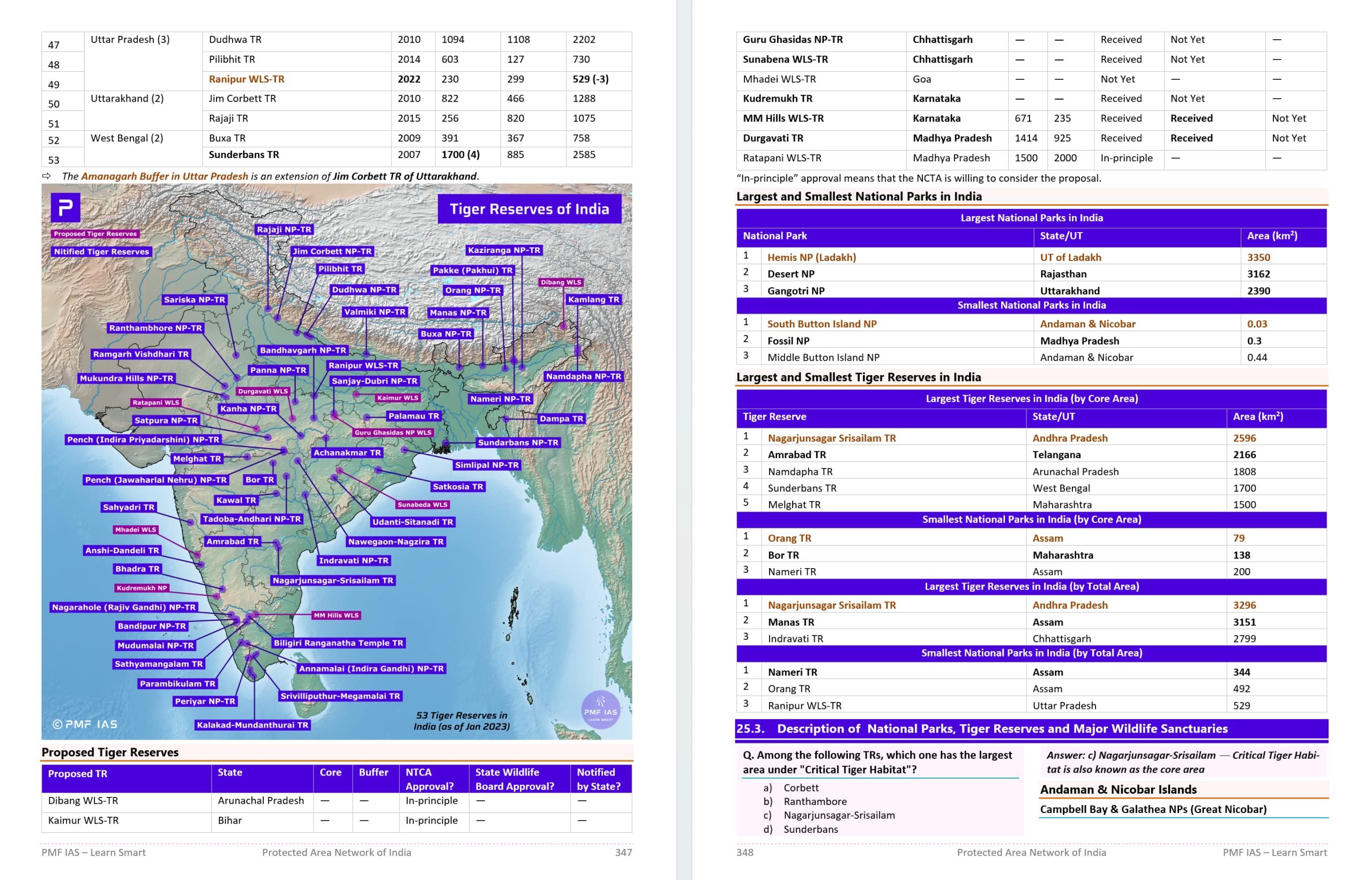
Task: Click page number 347 in footer
Action: pyautogui.click(x=623, y=852)
